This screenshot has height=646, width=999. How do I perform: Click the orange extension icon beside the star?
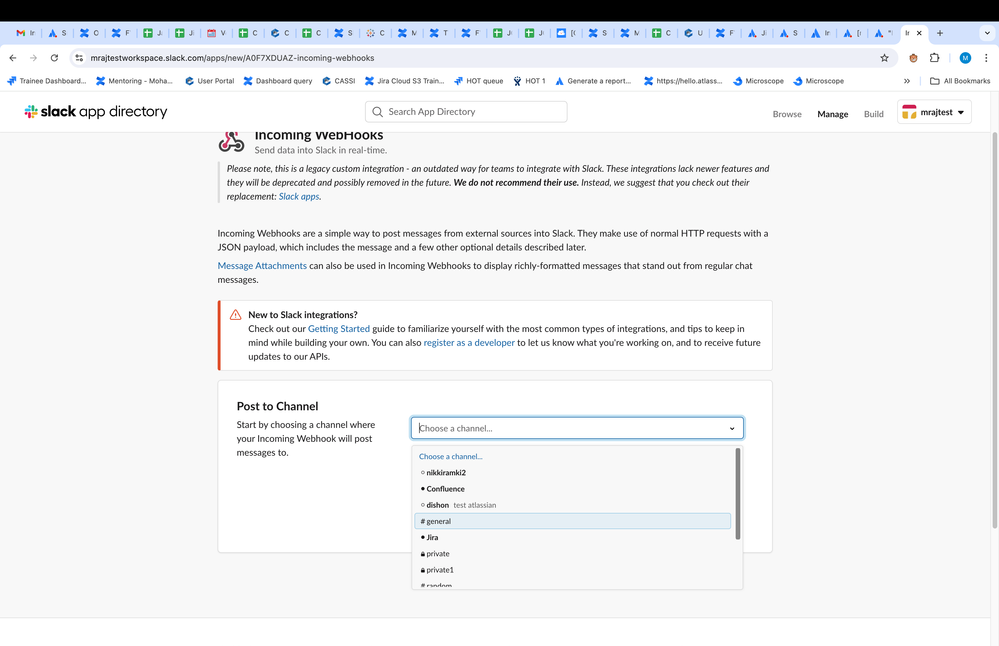click(913, 58)
